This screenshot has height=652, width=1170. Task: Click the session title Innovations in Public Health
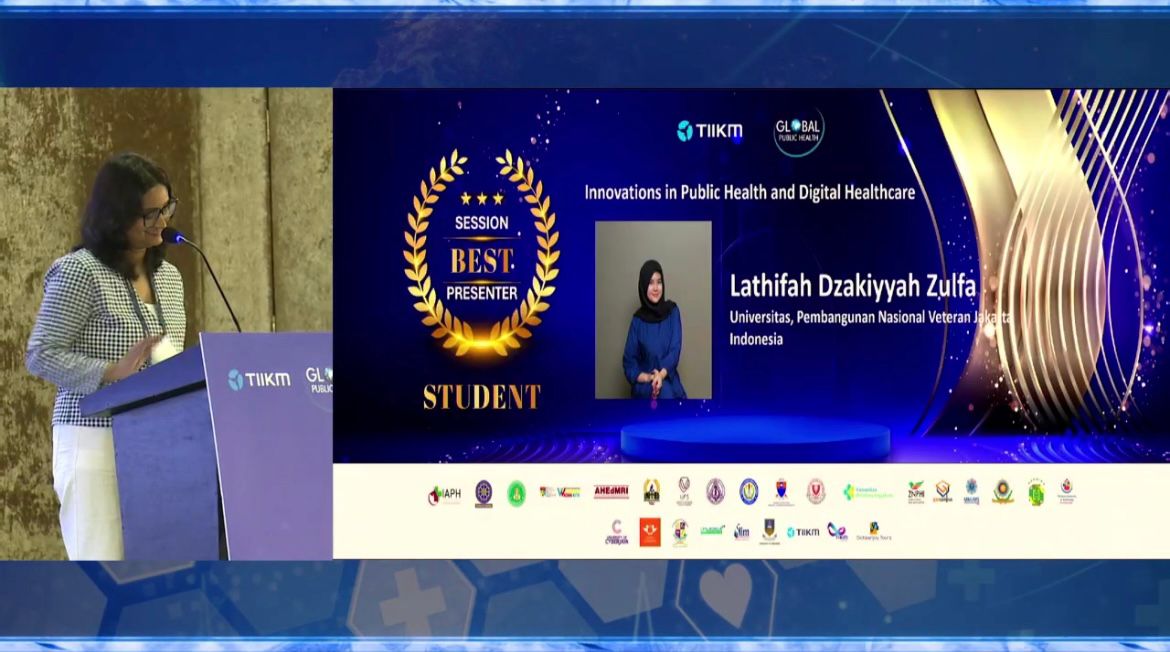pyautogui.click(x=749, y=193)
